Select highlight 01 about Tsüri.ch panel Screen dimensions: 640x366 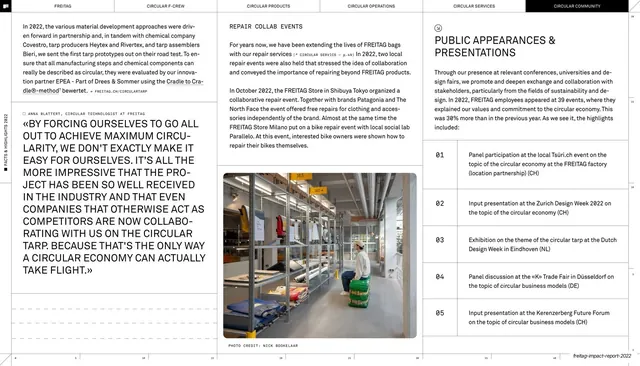pyautogui.click(x=526, y=164)
